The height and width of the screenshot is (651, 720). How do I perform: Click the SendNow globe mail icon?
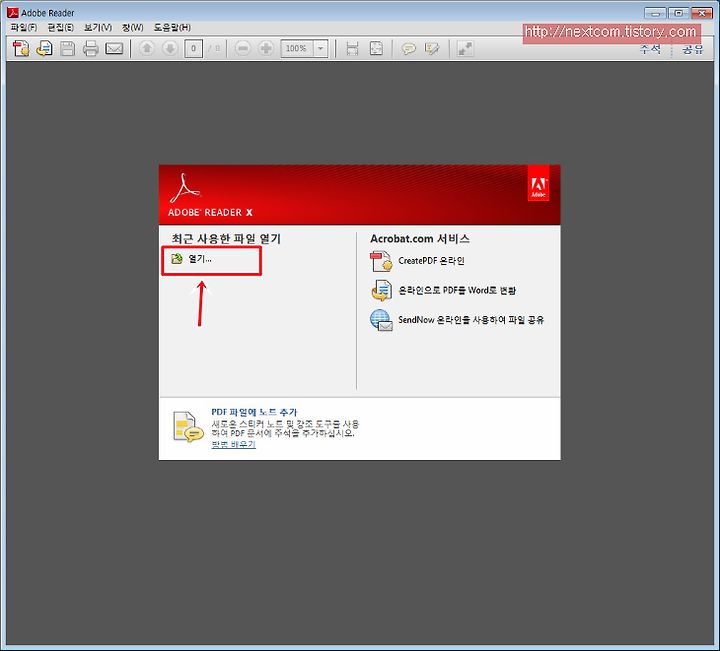click(381, 320)
